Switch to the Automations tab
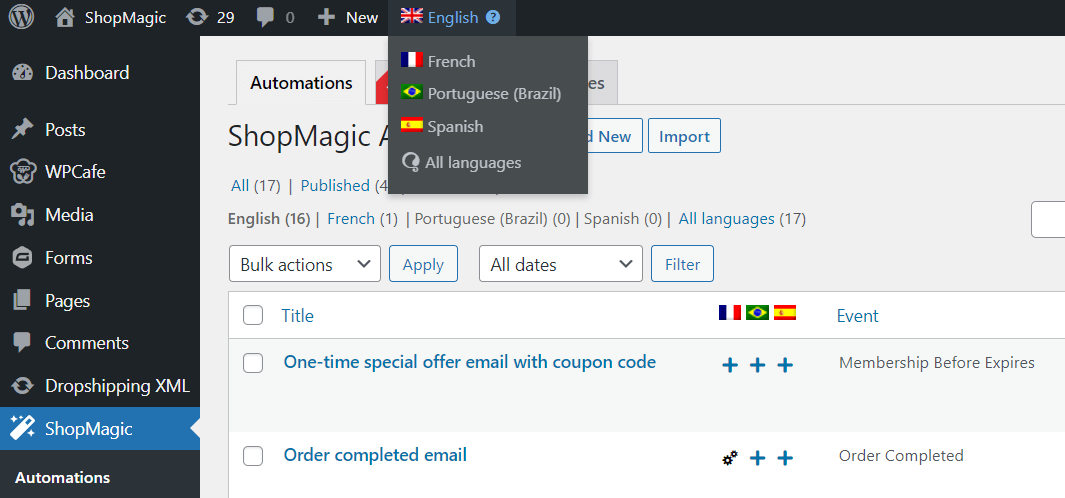The height and width of the screenshot is (498, 1065). 301,83
